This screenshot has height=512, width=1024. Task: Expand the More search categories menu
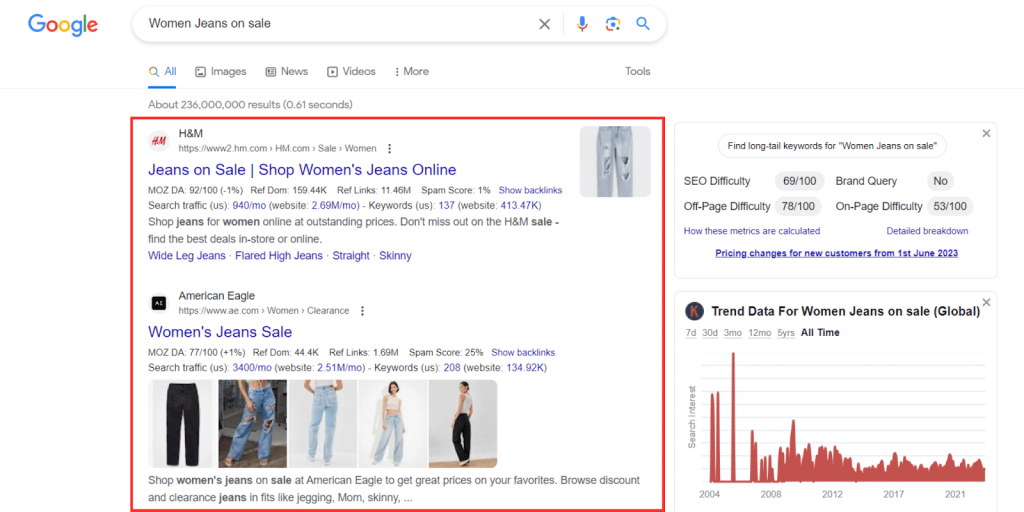click(412, 72)
